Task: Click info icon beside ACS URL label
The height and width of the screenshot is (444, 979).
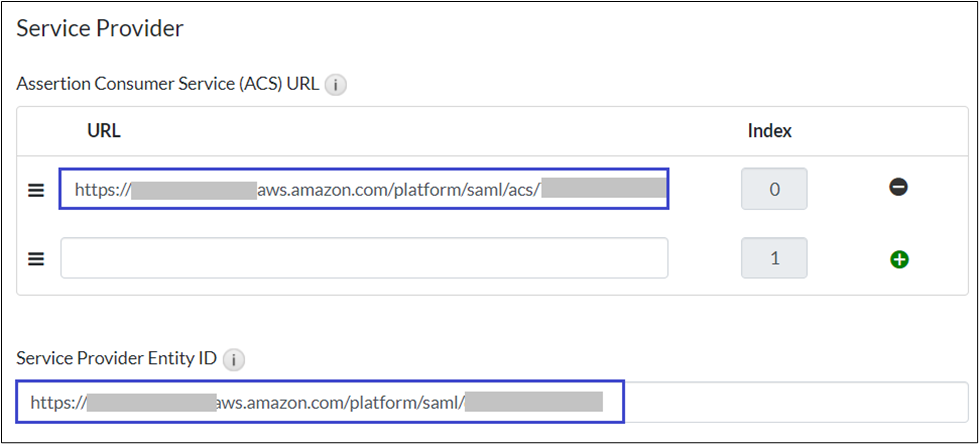Action: click(336, 85)
